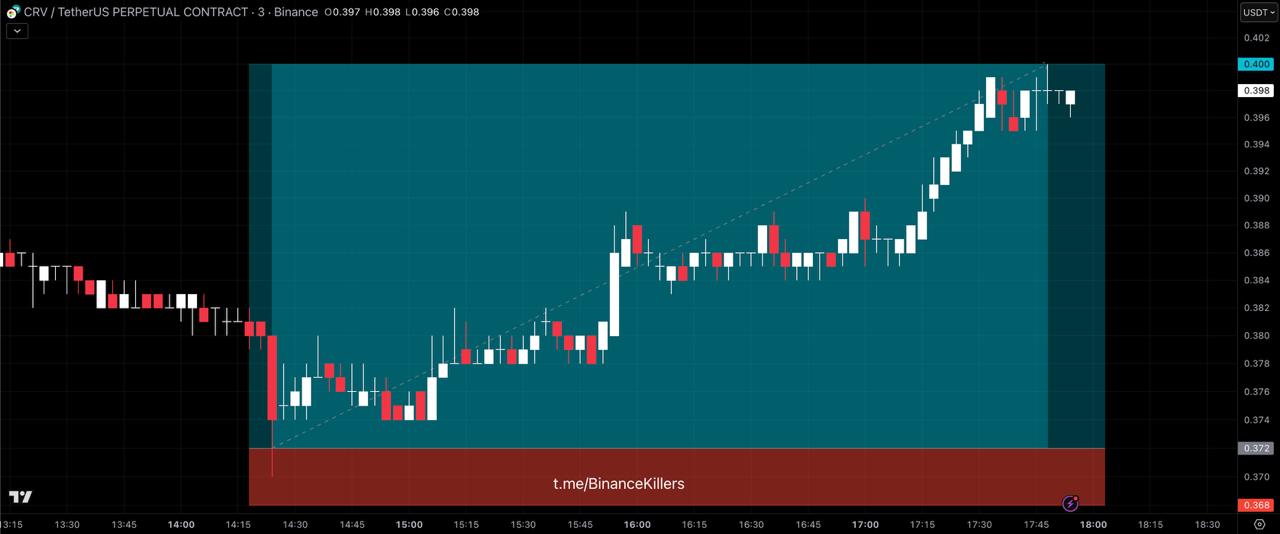The height and width of the screenshot is (534, 1280).
Task: Click the gray 0.372 entry price label
Action: (x=1255, y=448)
